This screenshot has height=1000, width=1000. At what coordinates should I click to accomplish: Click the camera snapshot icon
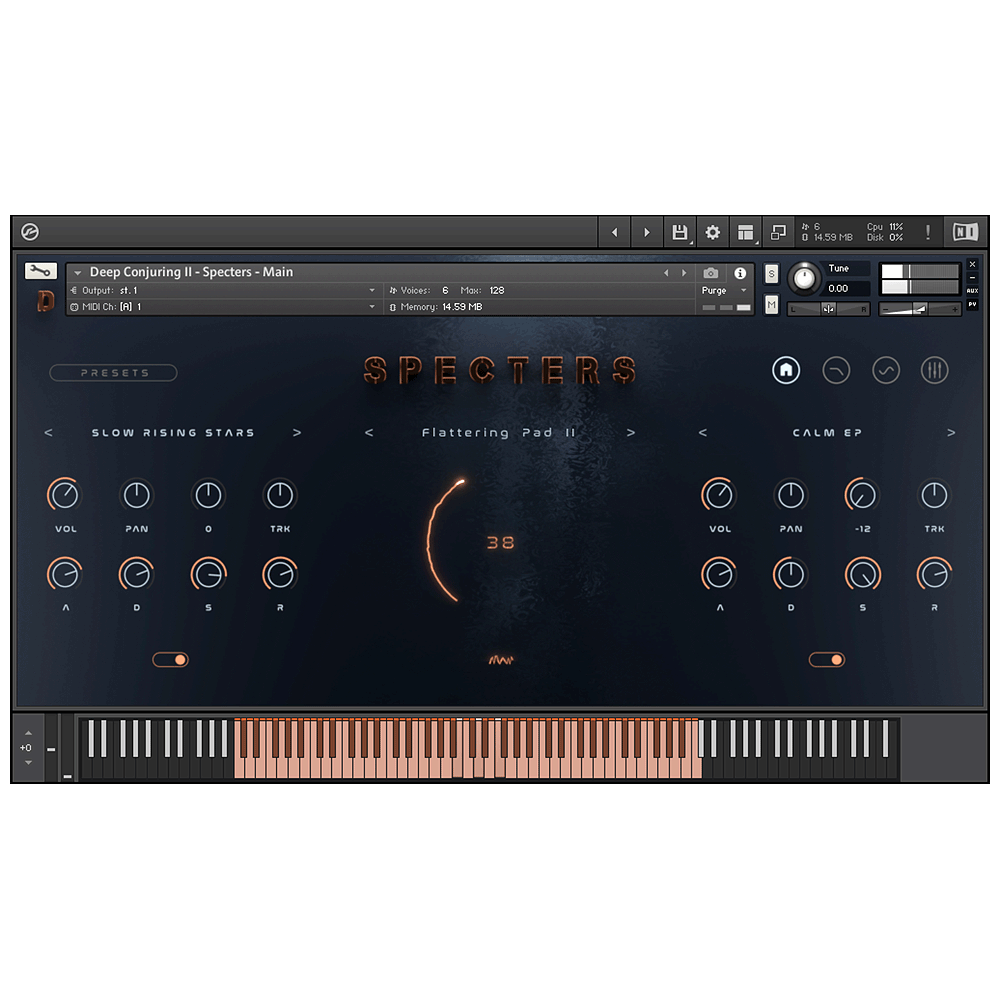point(710,273)
